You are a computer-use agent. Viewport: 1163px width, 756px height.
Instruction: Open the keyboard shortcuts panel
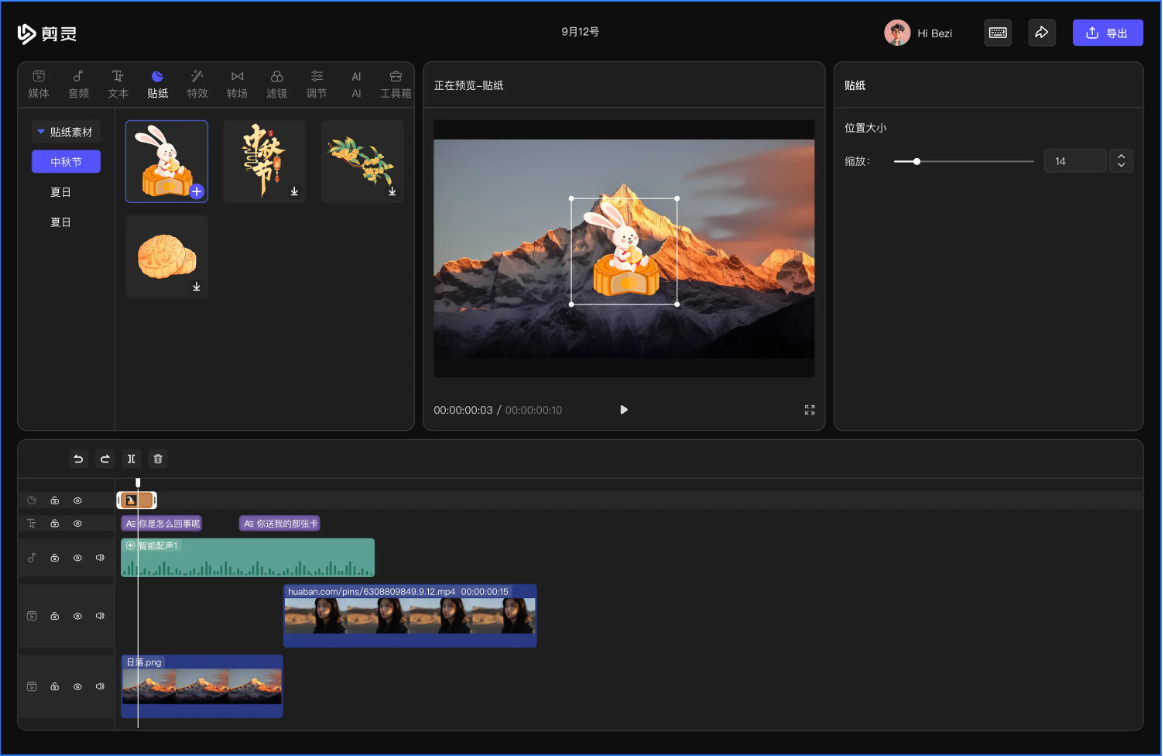[x=997, y=33]
